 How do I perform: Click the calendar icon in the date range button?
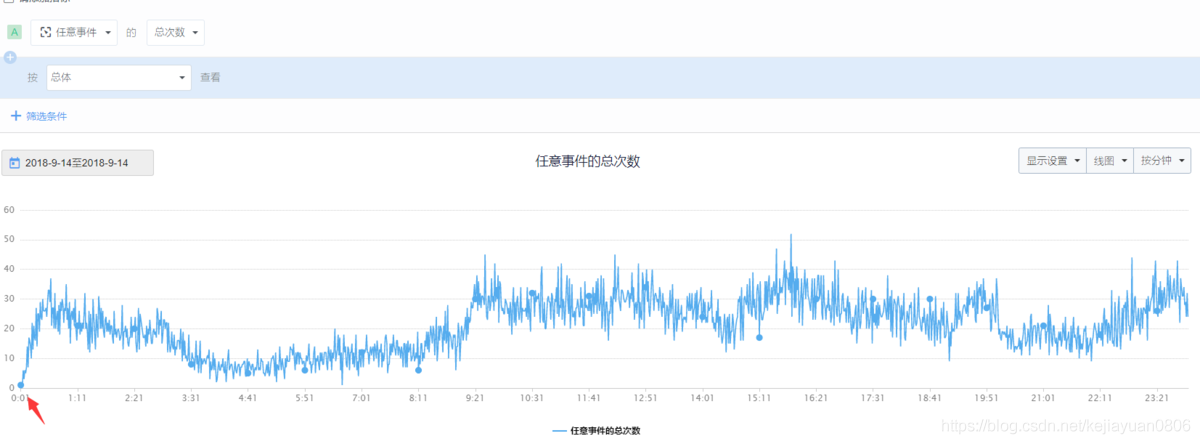(x=14, y=163)
